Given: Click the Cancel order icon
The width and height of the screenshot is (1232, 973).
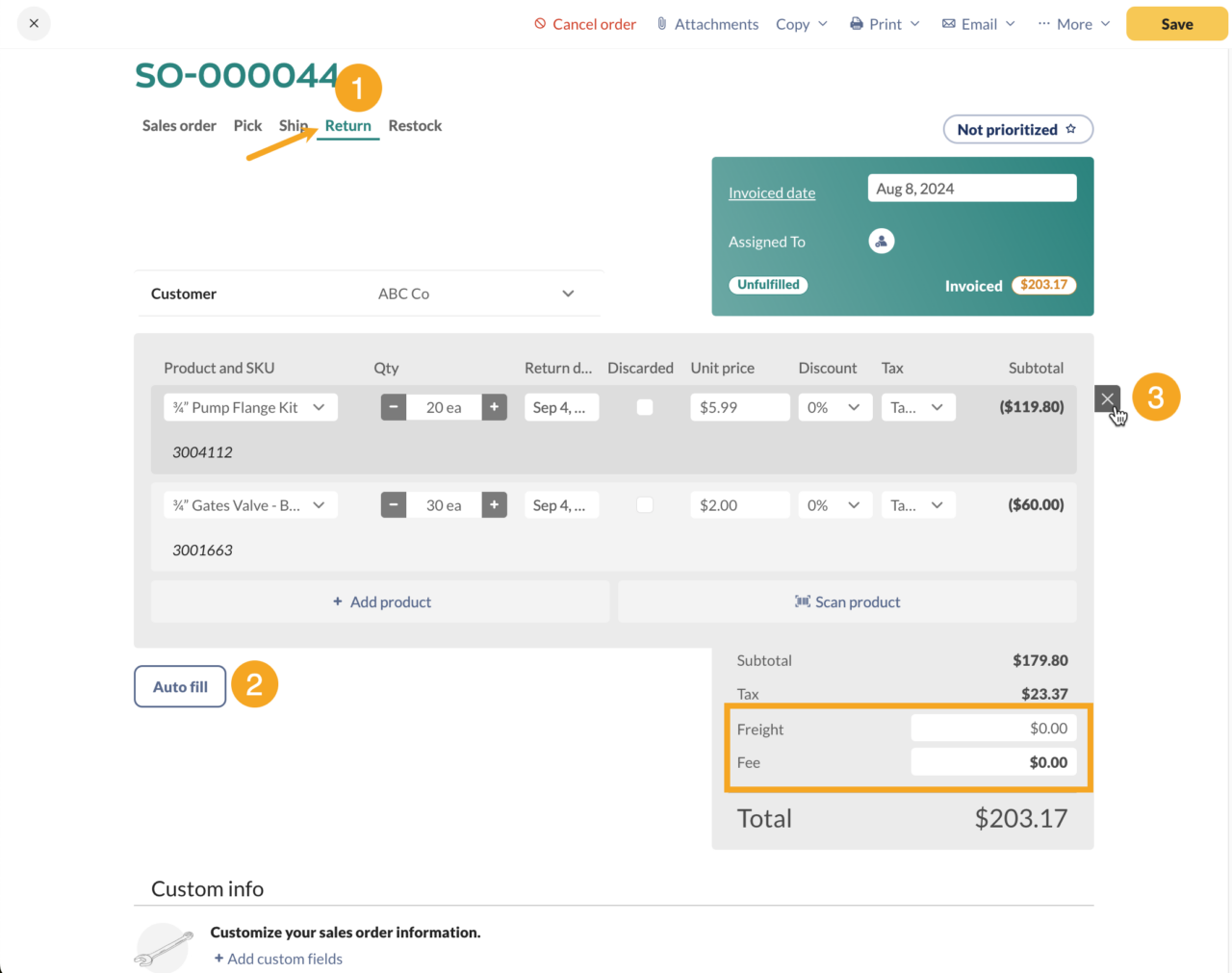Looking at the screenshot, I should [x=539, y=23].
